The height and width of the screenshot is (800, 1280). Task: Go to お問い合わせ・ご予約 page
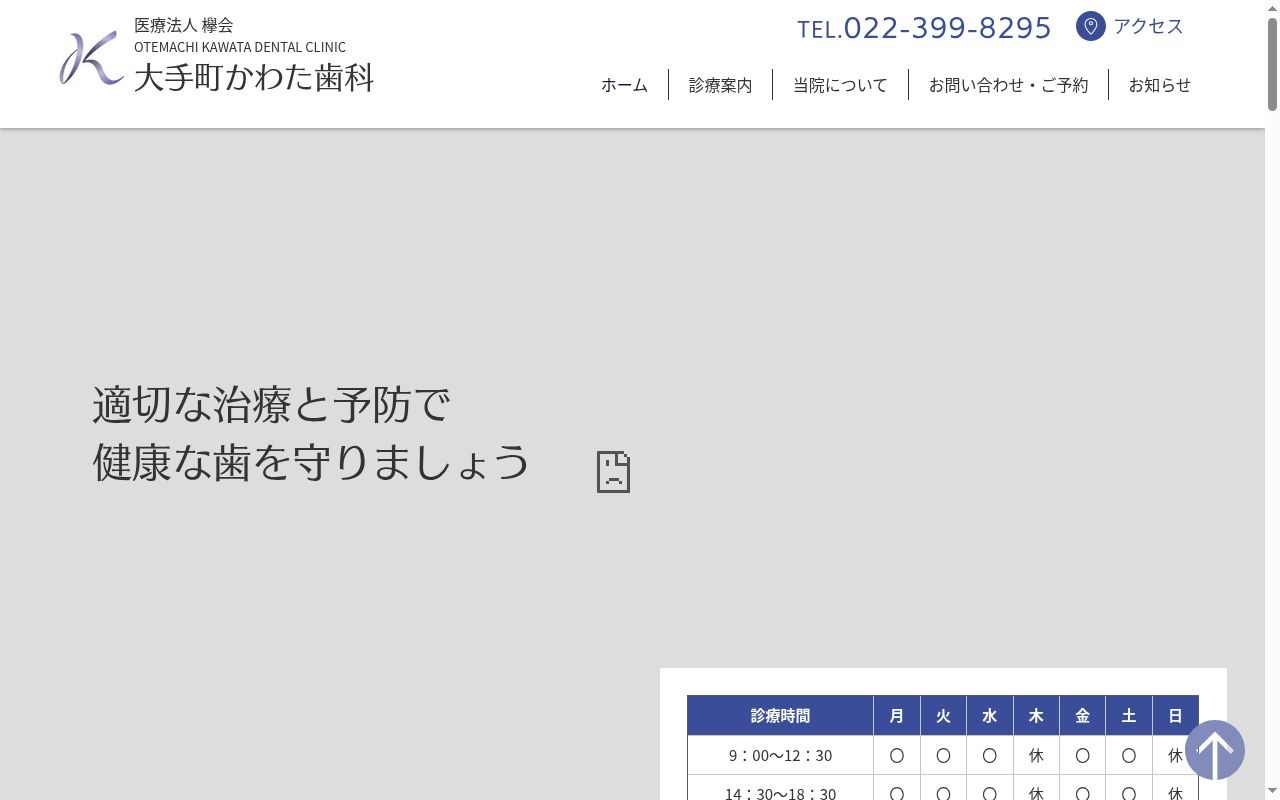[1008, 85]
